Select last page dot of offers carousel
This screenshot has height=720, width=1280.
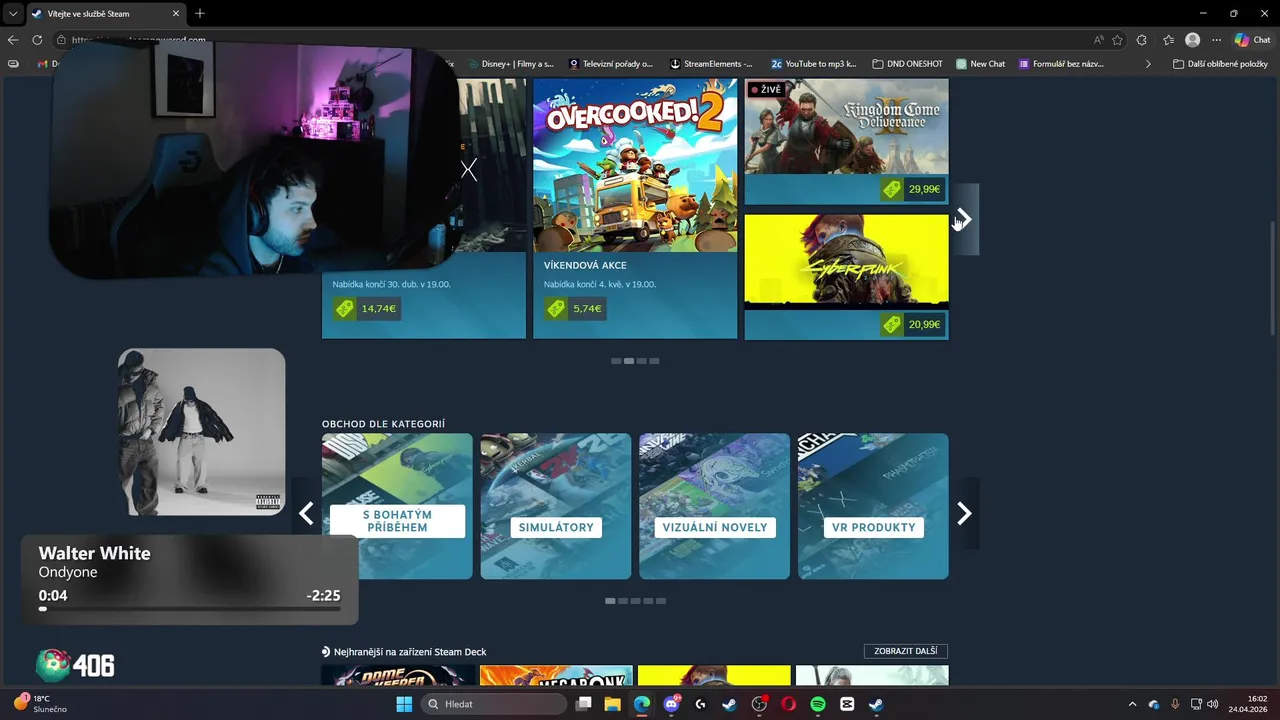pyautogui.click(x=654, y=361)
